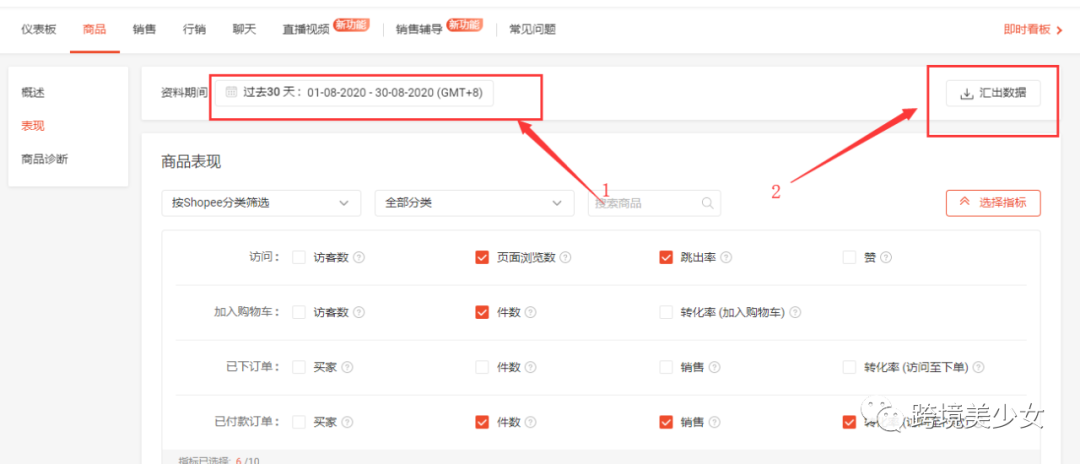Click the magnifier icon in product search
Image resolution: width=1080 pixels, height=464 pixels.
pyautogui.click(x=707, y=203)
